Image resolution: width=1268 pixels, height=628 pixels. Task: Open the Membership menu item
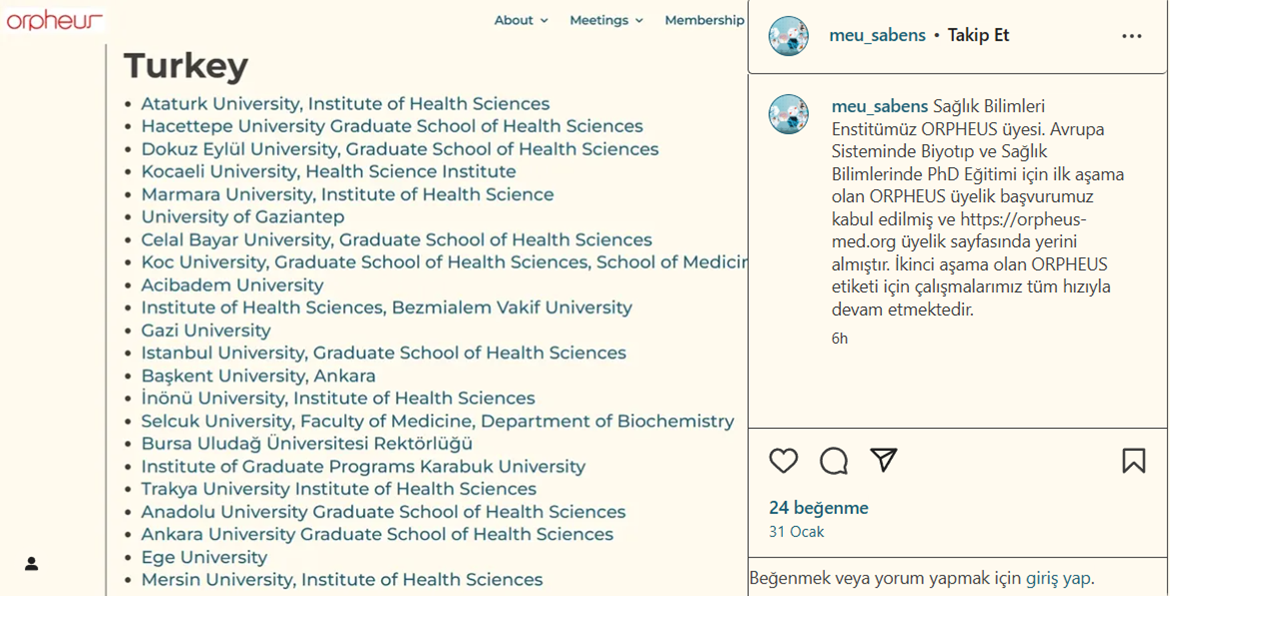[704, 20]
